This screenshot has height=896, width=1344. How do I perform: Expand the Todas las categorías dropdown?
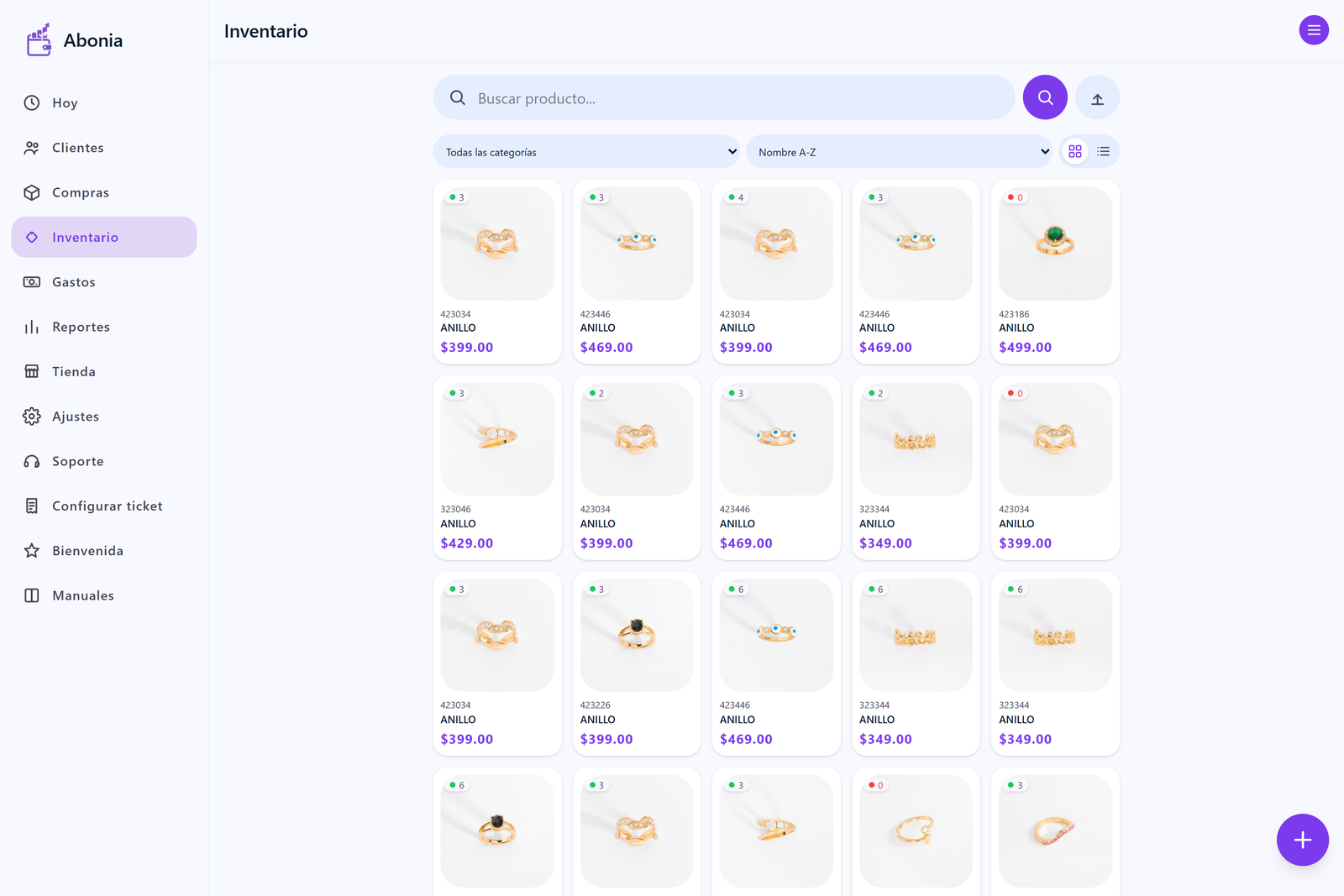[x=586, y=152]
